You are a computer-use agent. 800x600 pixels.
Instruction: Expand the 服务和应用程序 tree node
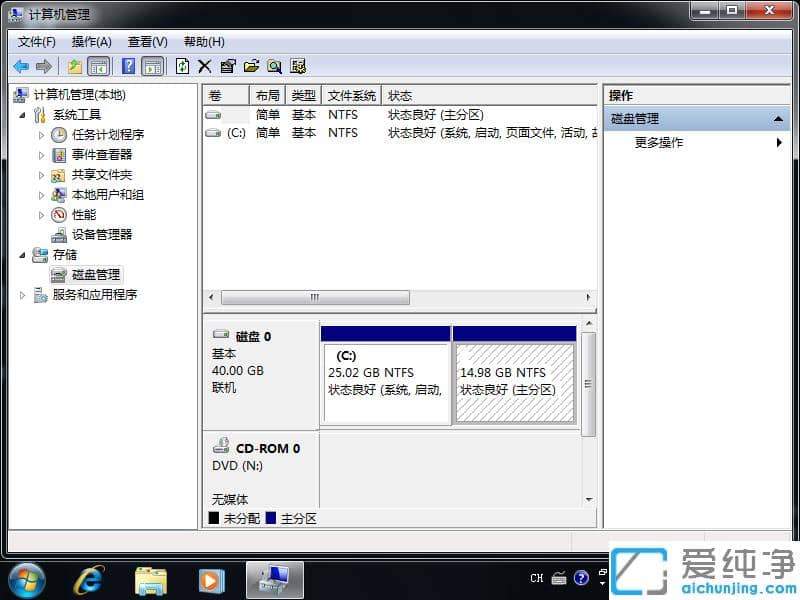22,294
